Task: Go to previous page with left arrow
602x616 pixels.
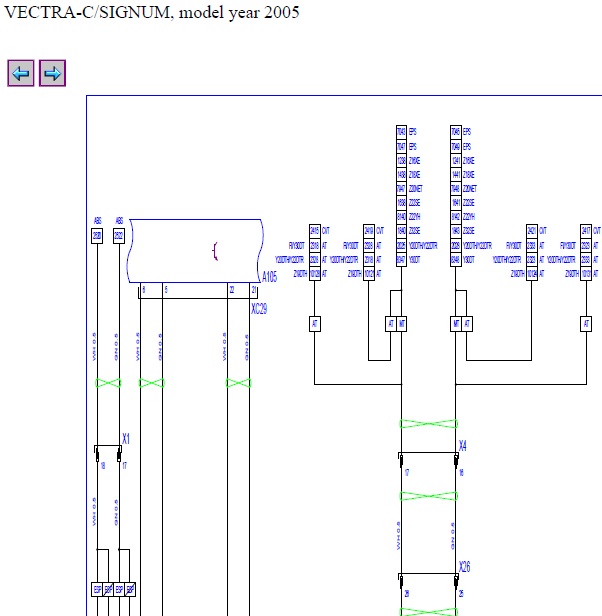Action: tap(21, 73)
